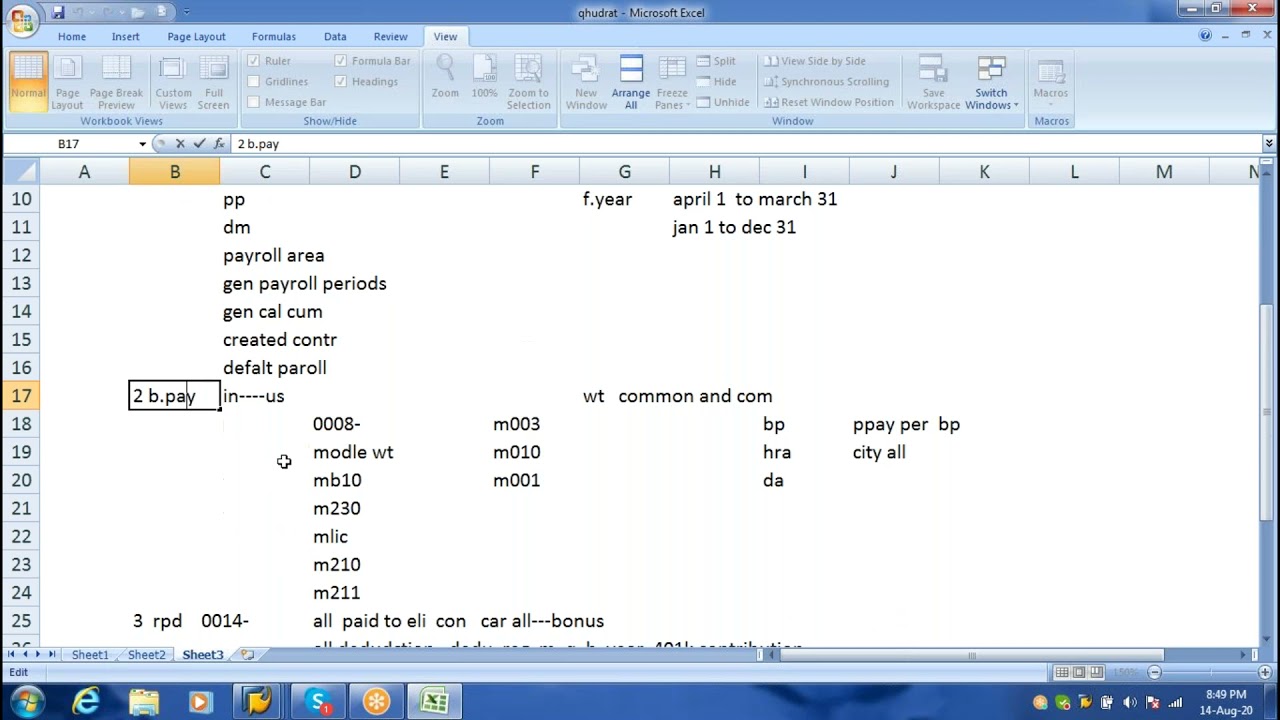Viewport: 1280px width, 720px height.
Task: Click the Office button
Action: pos(22,19)
